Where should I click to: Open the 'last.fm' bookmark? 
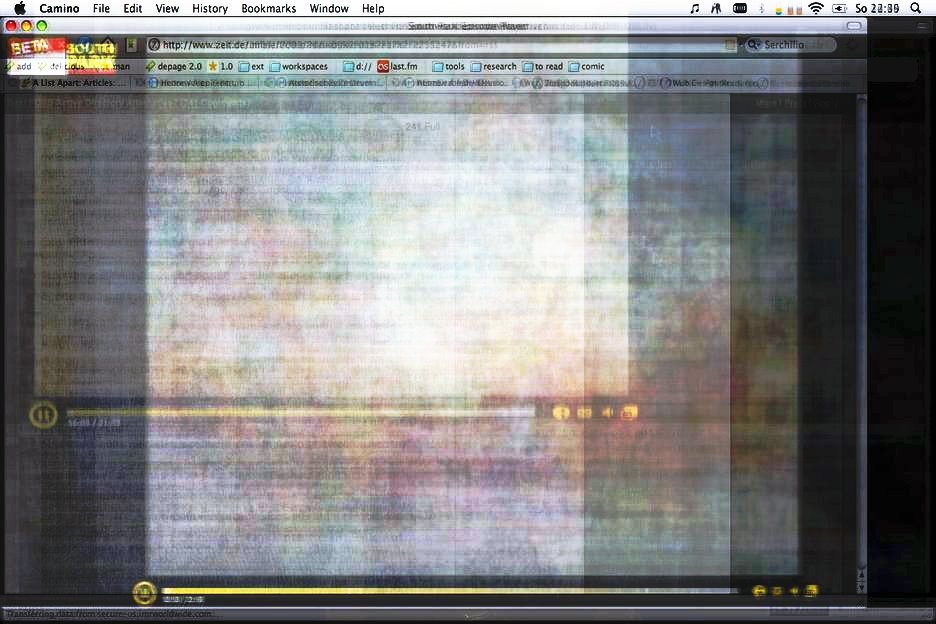(x=398, y=66)
